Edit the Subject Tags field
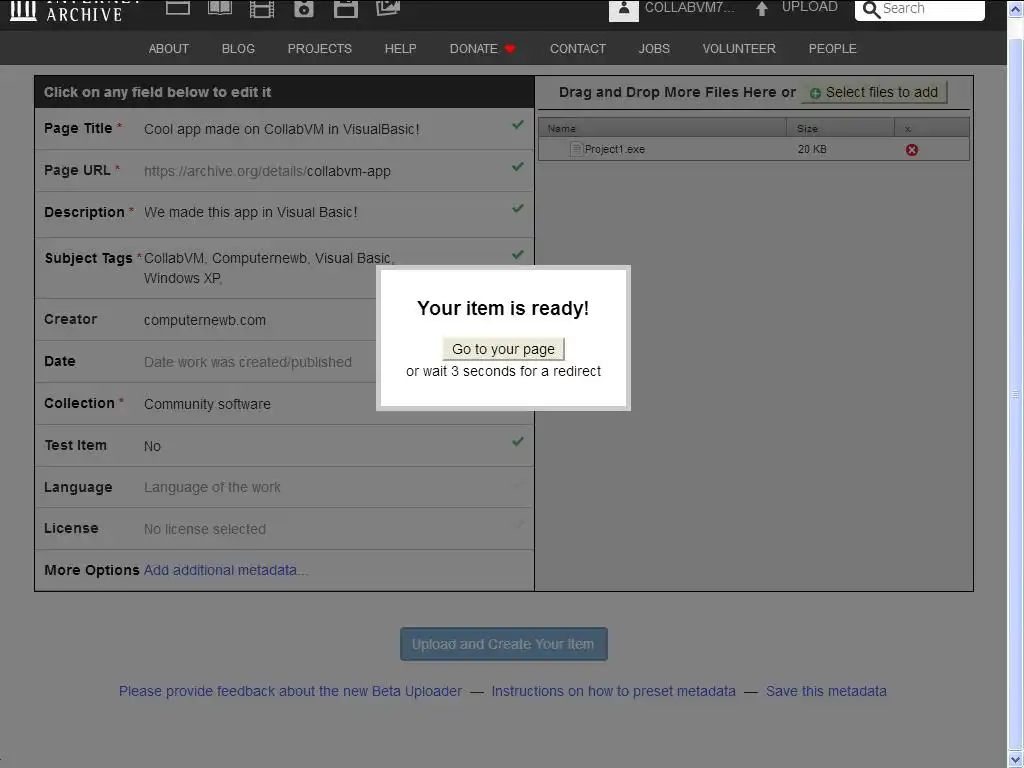The width and height of the screenshot is (1024, 768). click(x=269, y=268)
